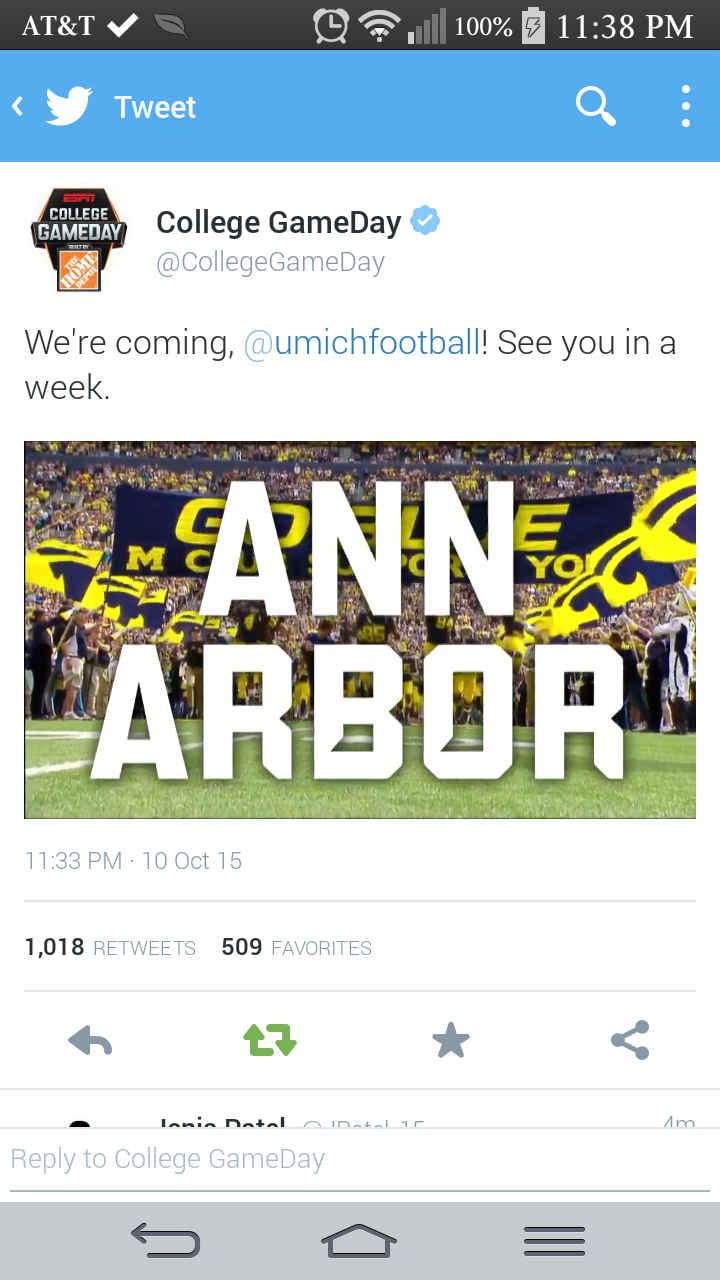Tap the Twitter bird logo
Viewport: 720px width, 1280px height.
69,106
